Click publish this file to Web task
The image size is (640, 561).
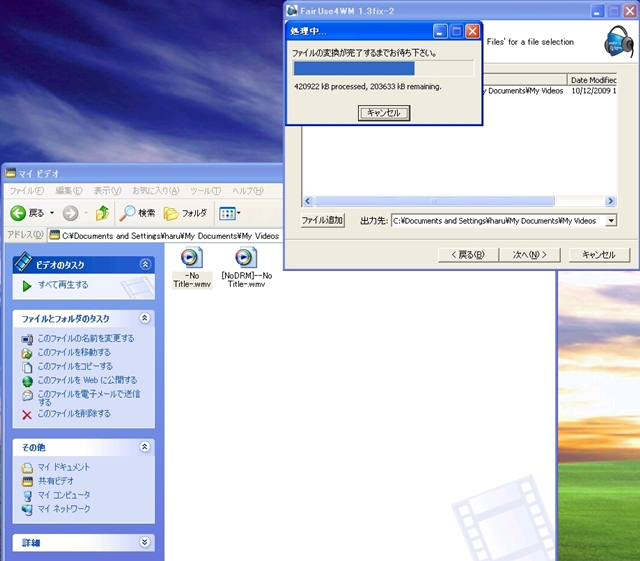pos(87,380)
